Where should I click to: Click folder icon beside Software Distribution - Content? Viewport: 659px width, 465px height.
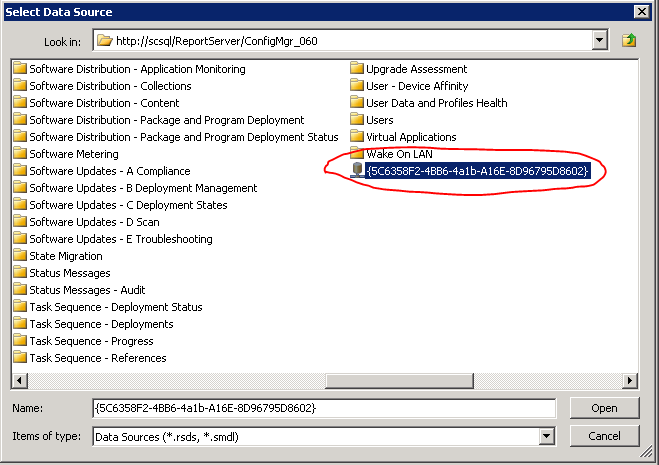(x=20, y=102)
